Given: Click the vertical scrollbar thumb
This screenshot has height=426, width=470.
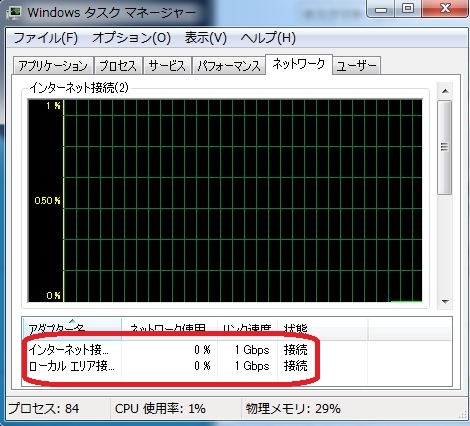Looking at the screenshot, I should pyautogui.click(x=445, y=147).
